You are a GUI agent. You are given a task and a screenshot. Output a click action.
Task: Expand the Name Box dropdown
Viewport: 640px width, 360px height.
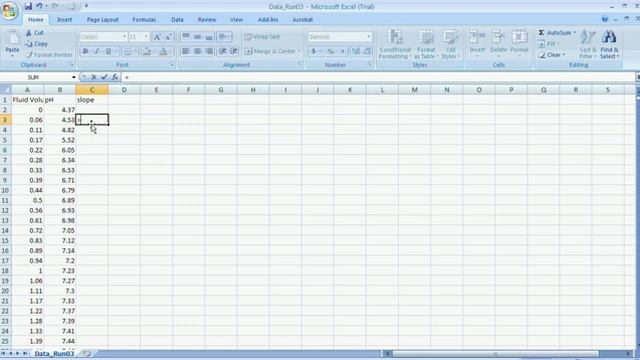73,77
